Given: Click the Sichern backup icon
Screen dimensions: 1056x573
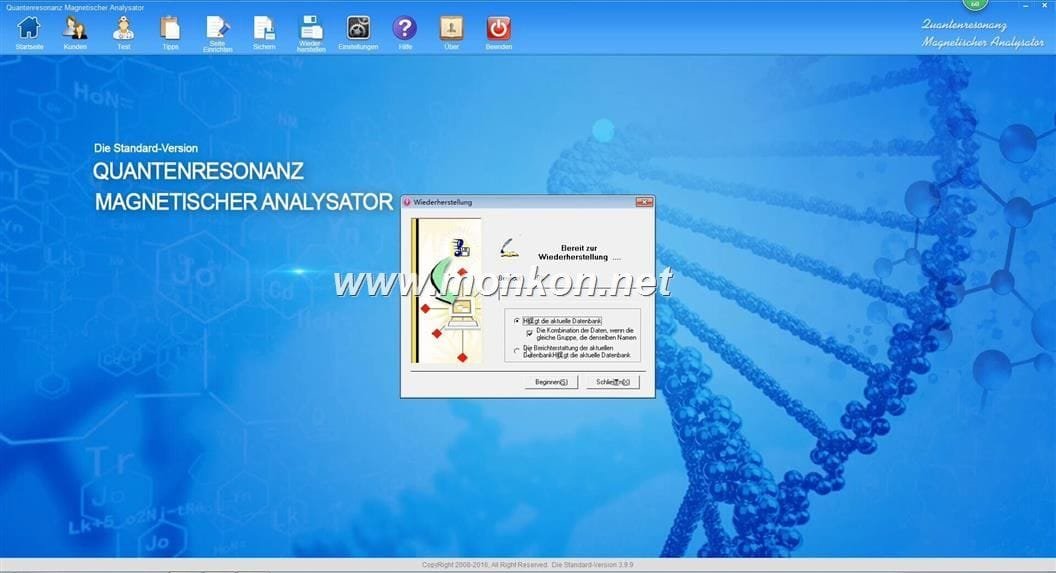Looking at the screenshot, I should 264,28.
